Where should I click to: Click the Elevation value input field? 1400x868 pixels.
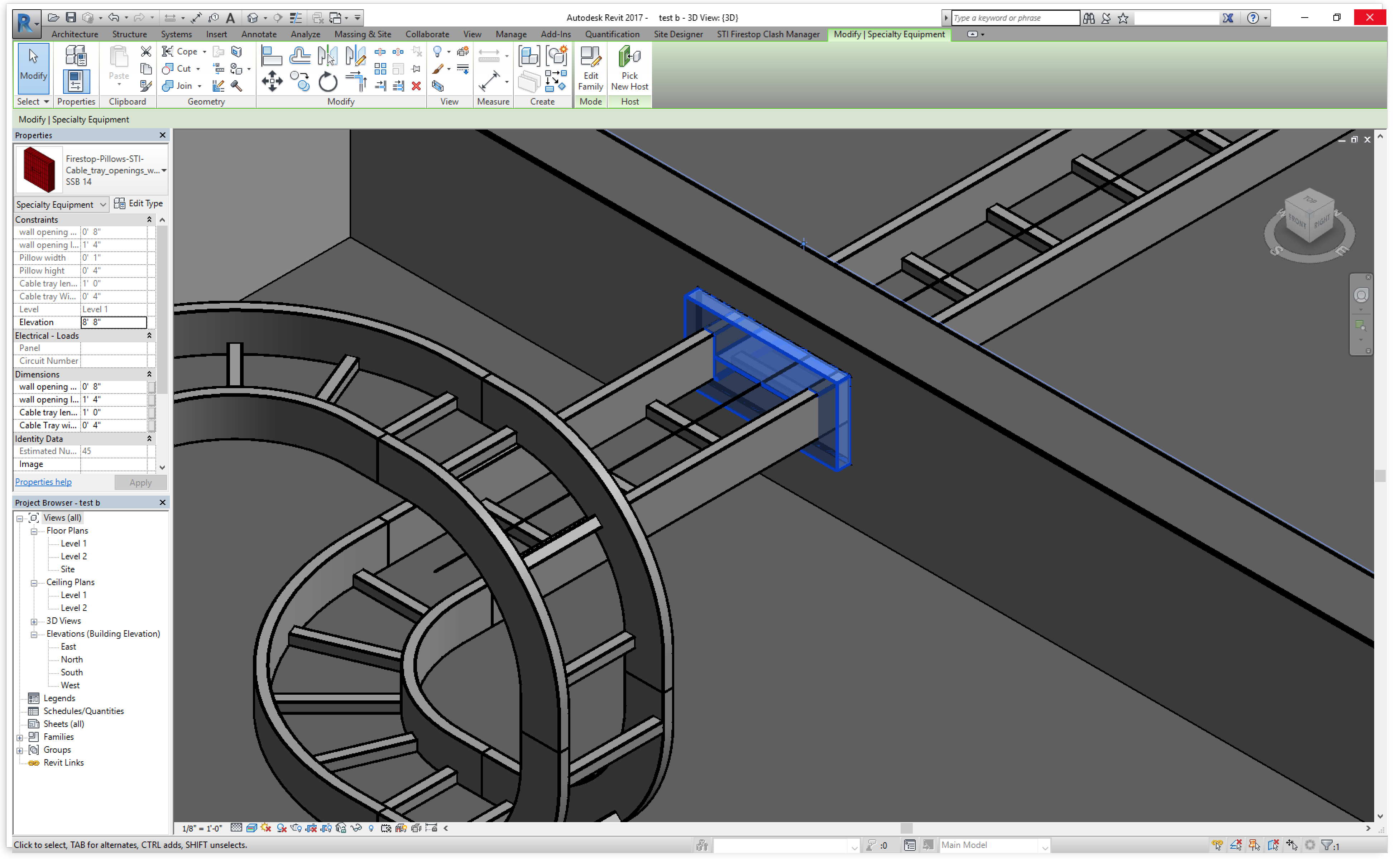point(113,322)
